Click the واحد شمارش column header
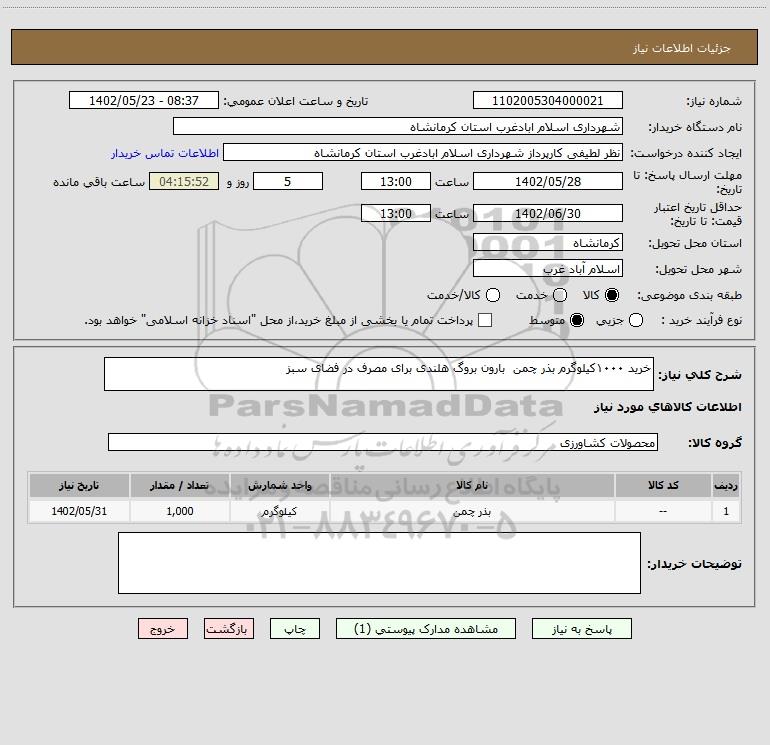 coord(279,486)
